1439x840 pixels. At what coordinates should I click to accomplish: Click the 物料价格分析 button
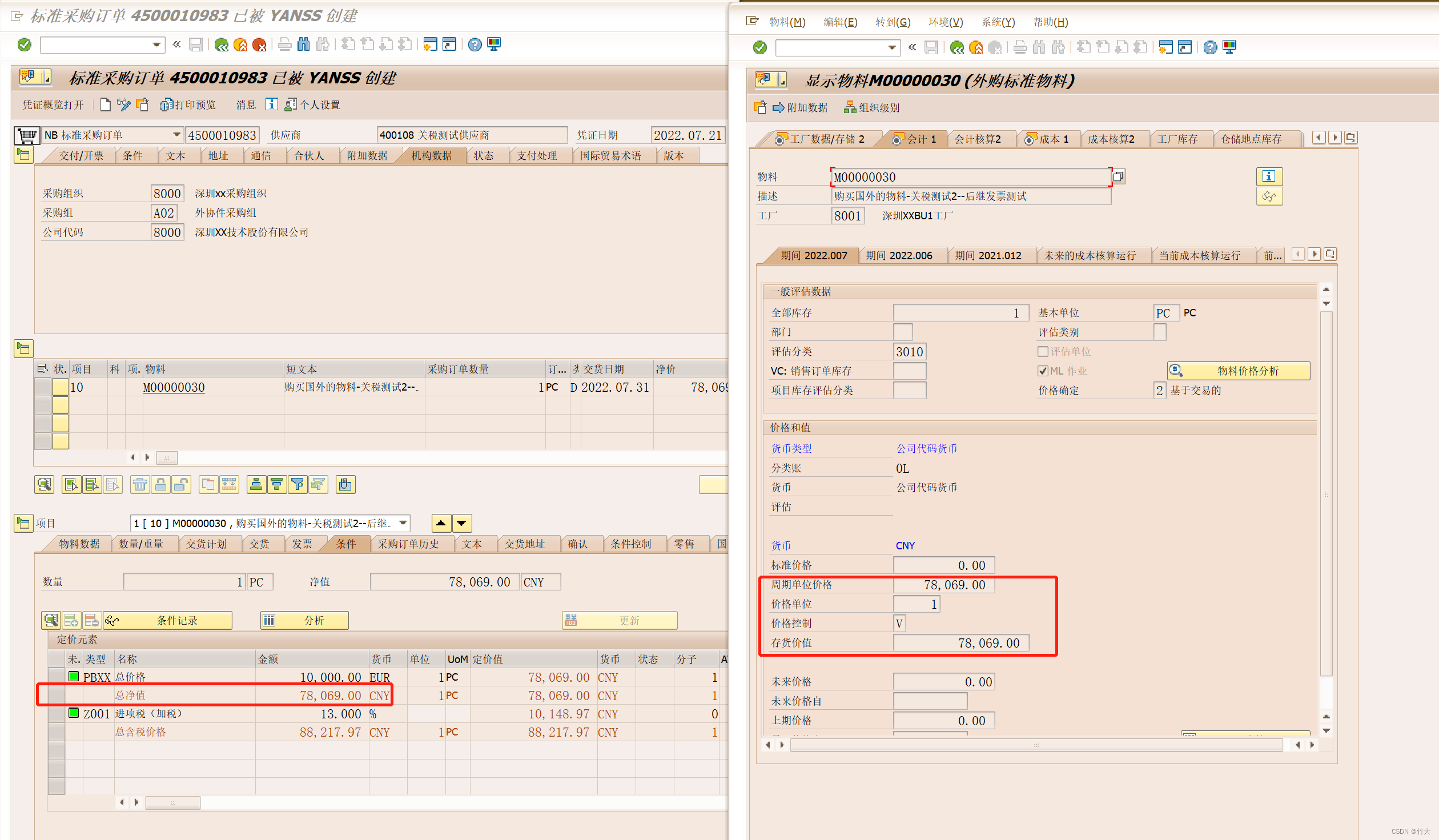click(1239, 371)
